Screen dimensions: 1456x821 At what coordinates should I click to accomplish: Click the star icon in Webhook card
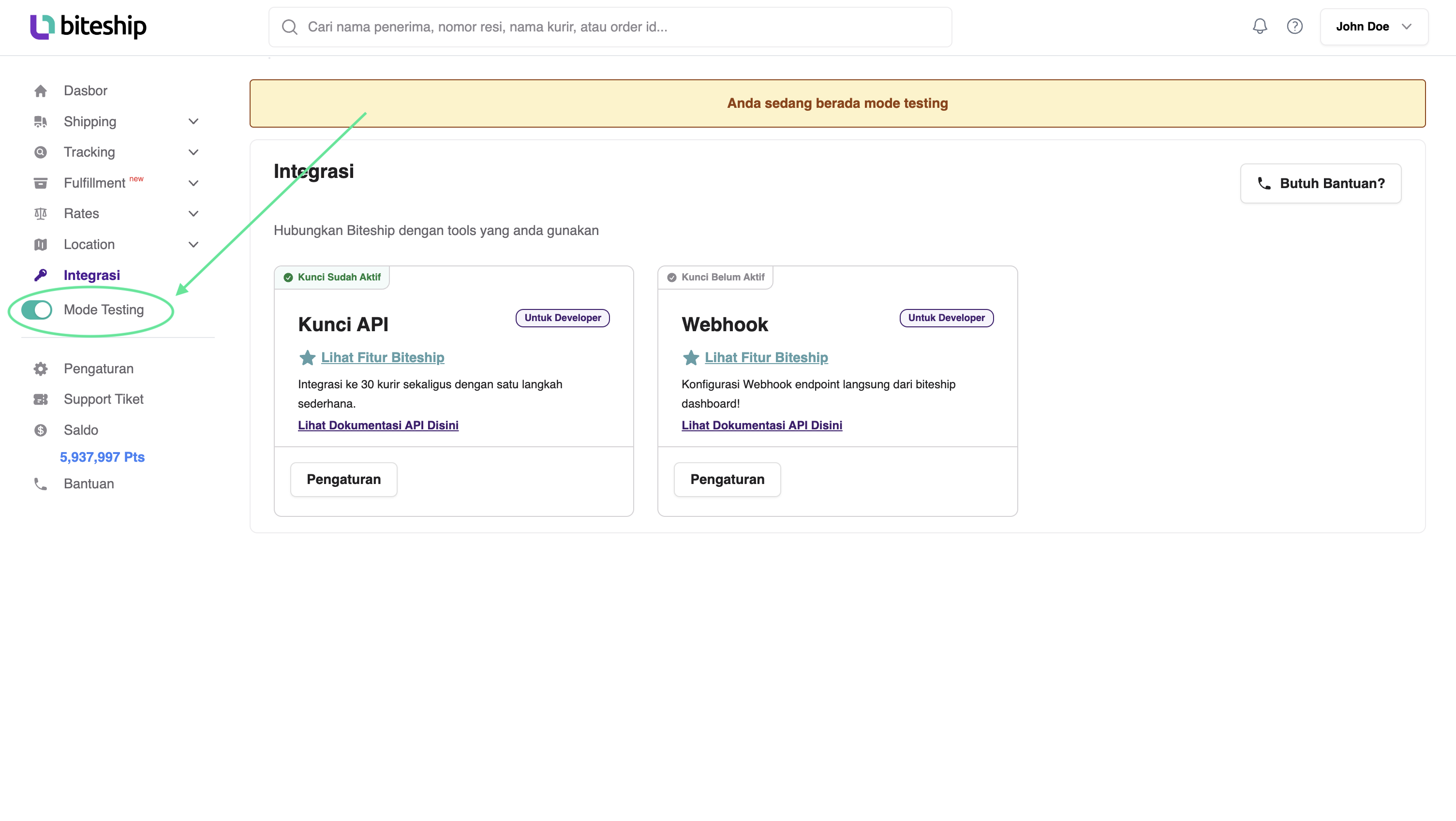[691, 357]
